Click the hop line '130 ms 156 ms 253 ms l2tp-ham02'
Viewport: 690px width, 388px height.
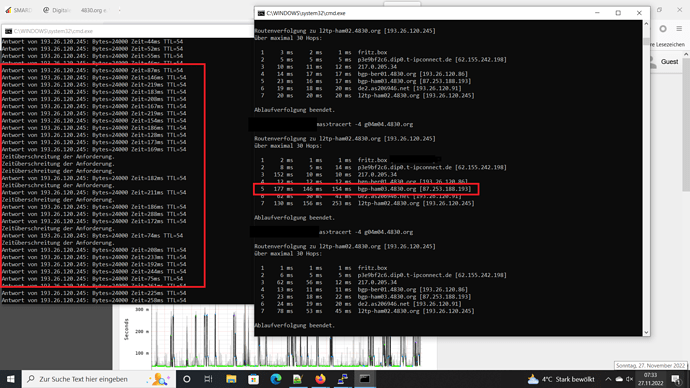(x=367, y=203)
